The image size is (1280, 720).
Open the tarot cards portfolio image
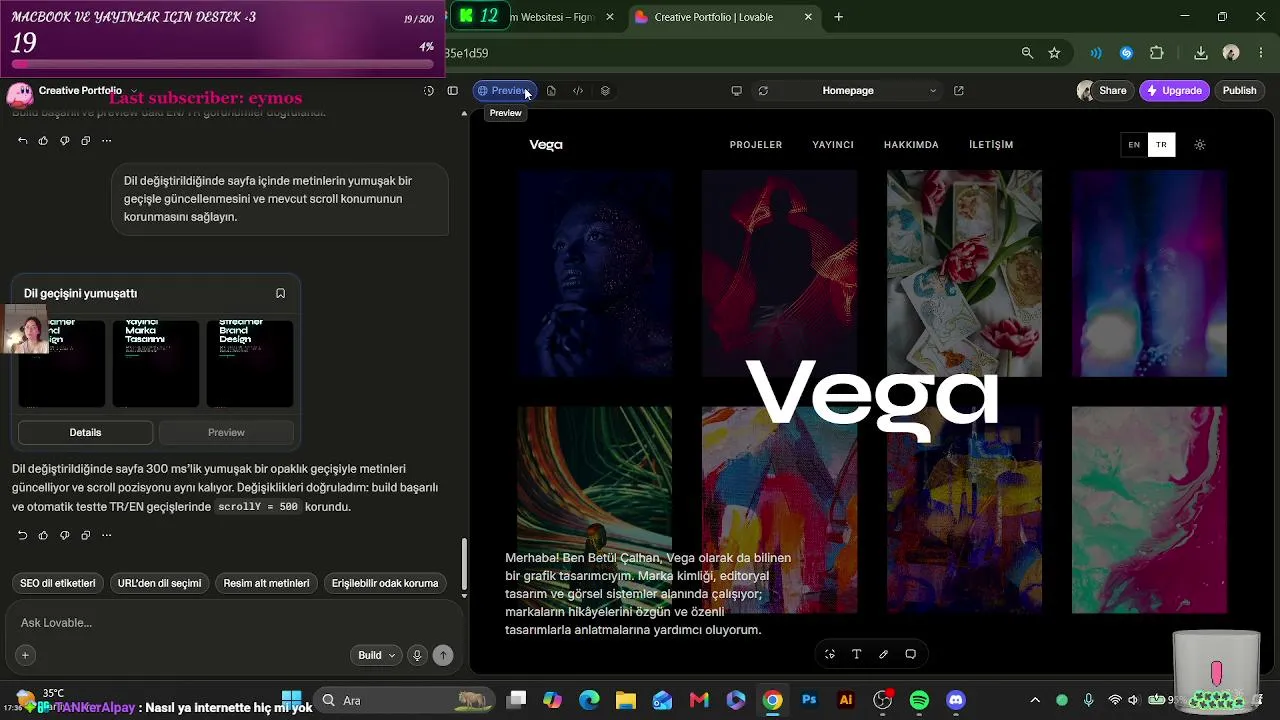pos(964,273)
